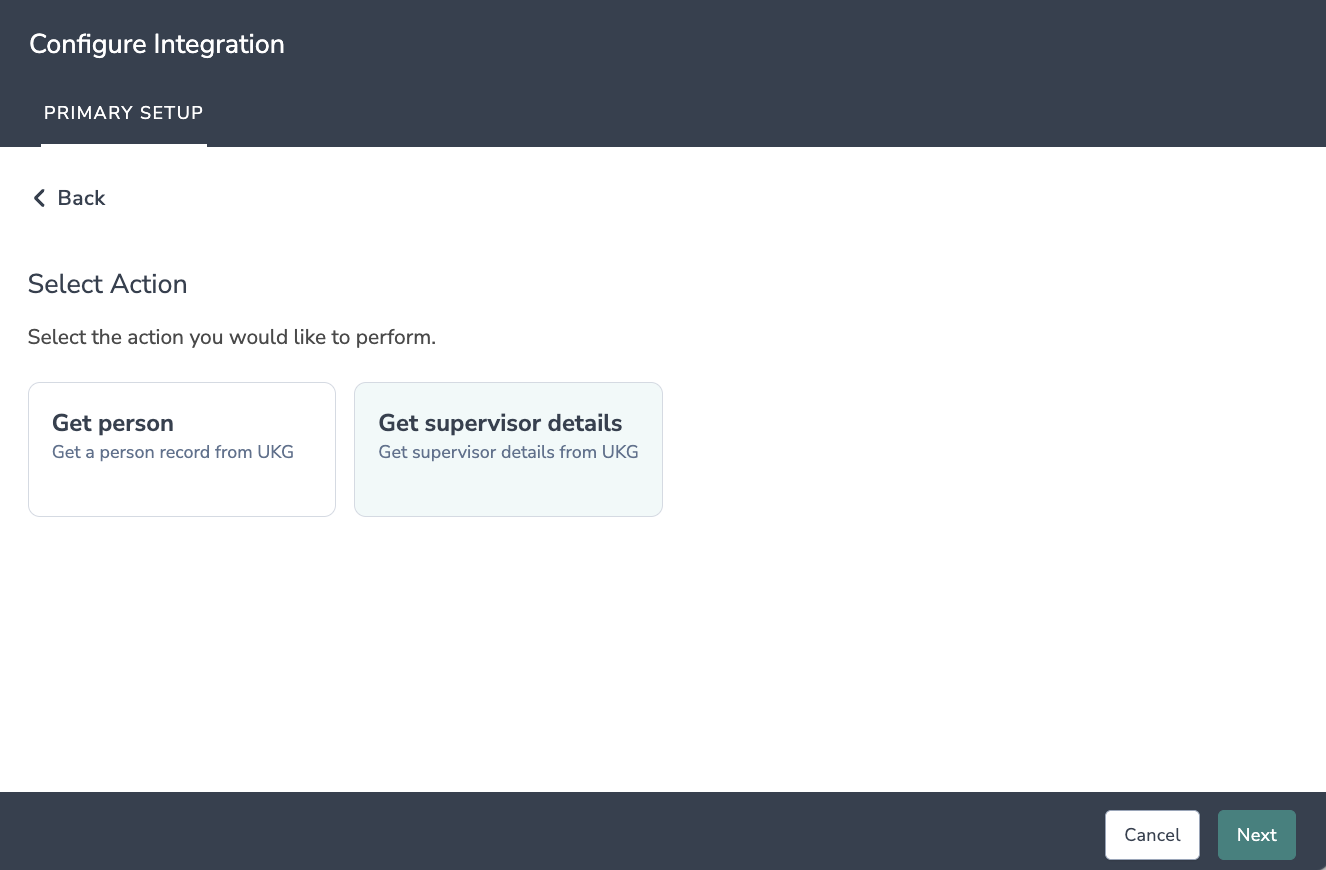Click empty space inside the highlighted supervisor card

tap(508, 490)
